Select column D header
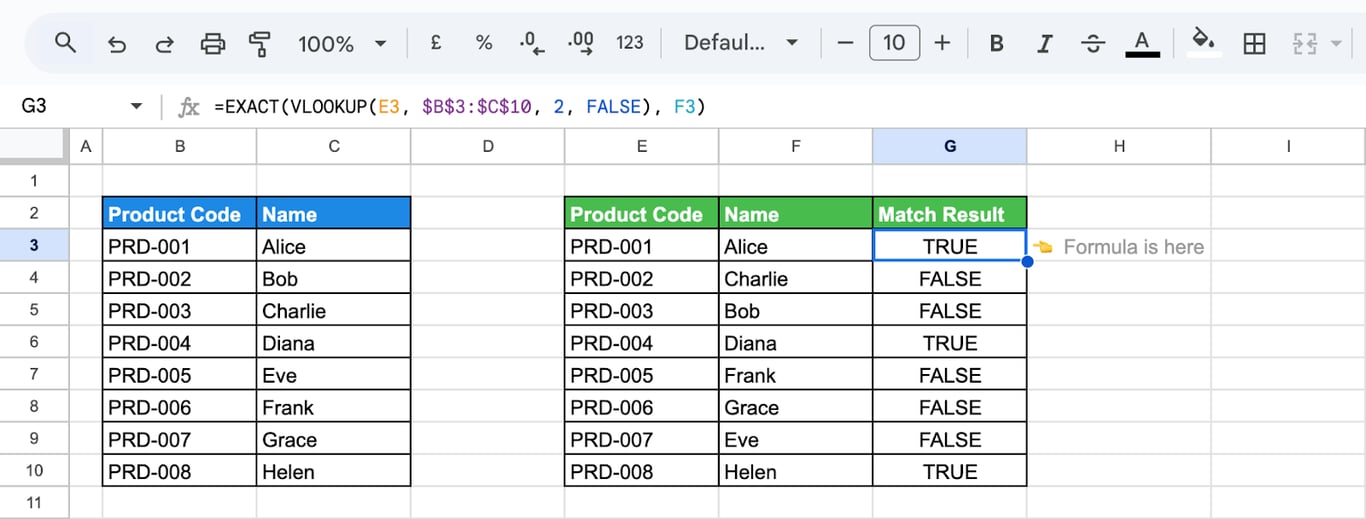The width and height of the screenshot is (1366, 519). [x=488, y=146]
